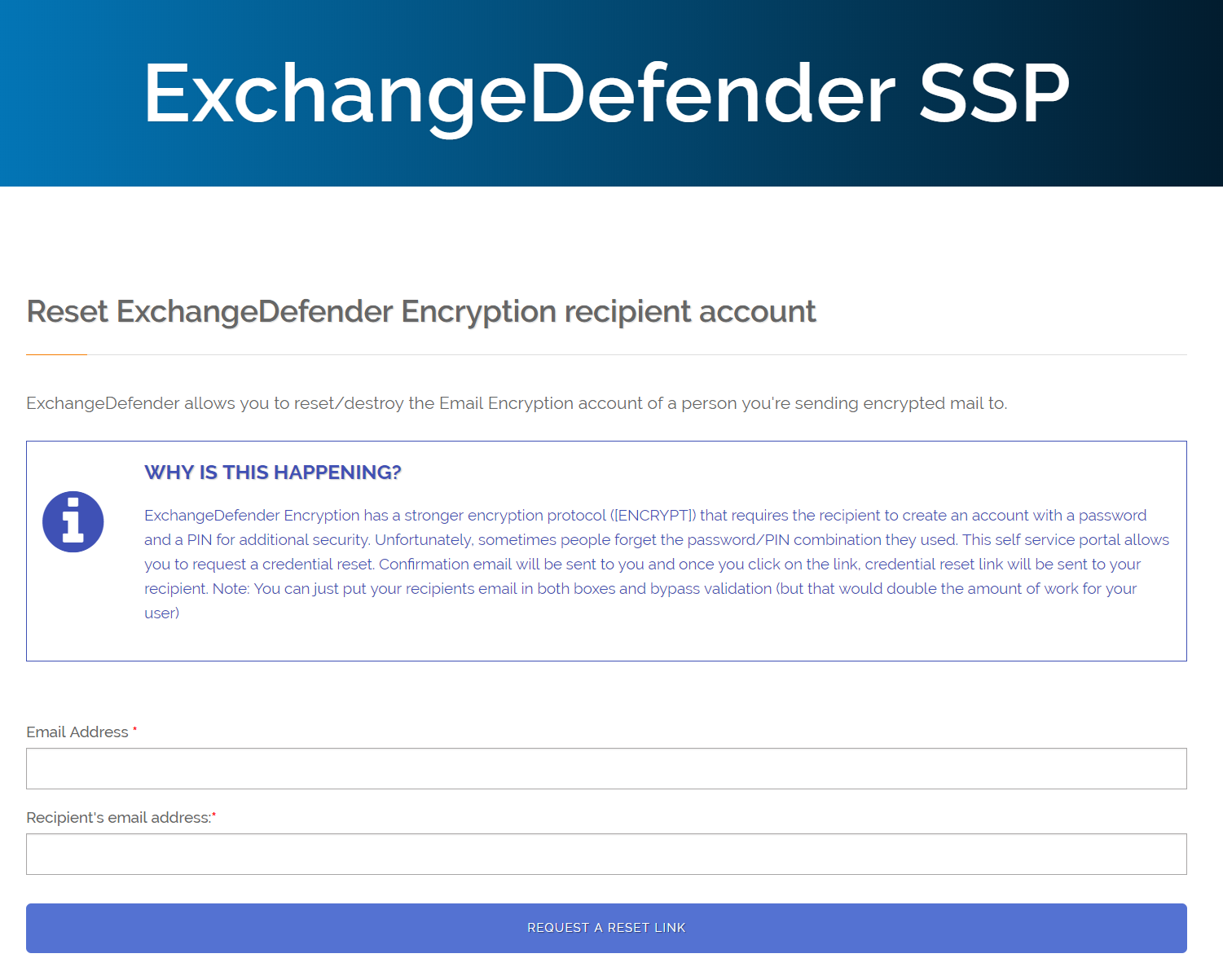Click the self service portal phrase in info box
Screen dimensions: 1223x980
click(x=1057, y=540)
